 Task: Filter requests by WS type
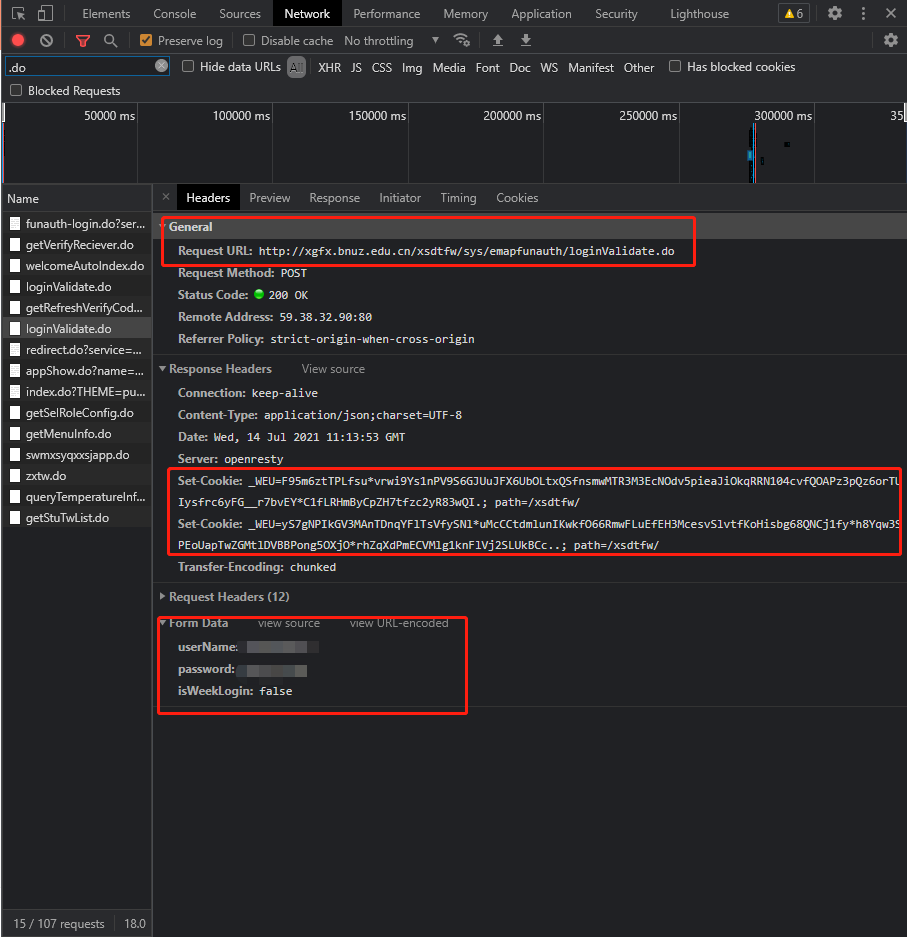click(x=549, y=68)
